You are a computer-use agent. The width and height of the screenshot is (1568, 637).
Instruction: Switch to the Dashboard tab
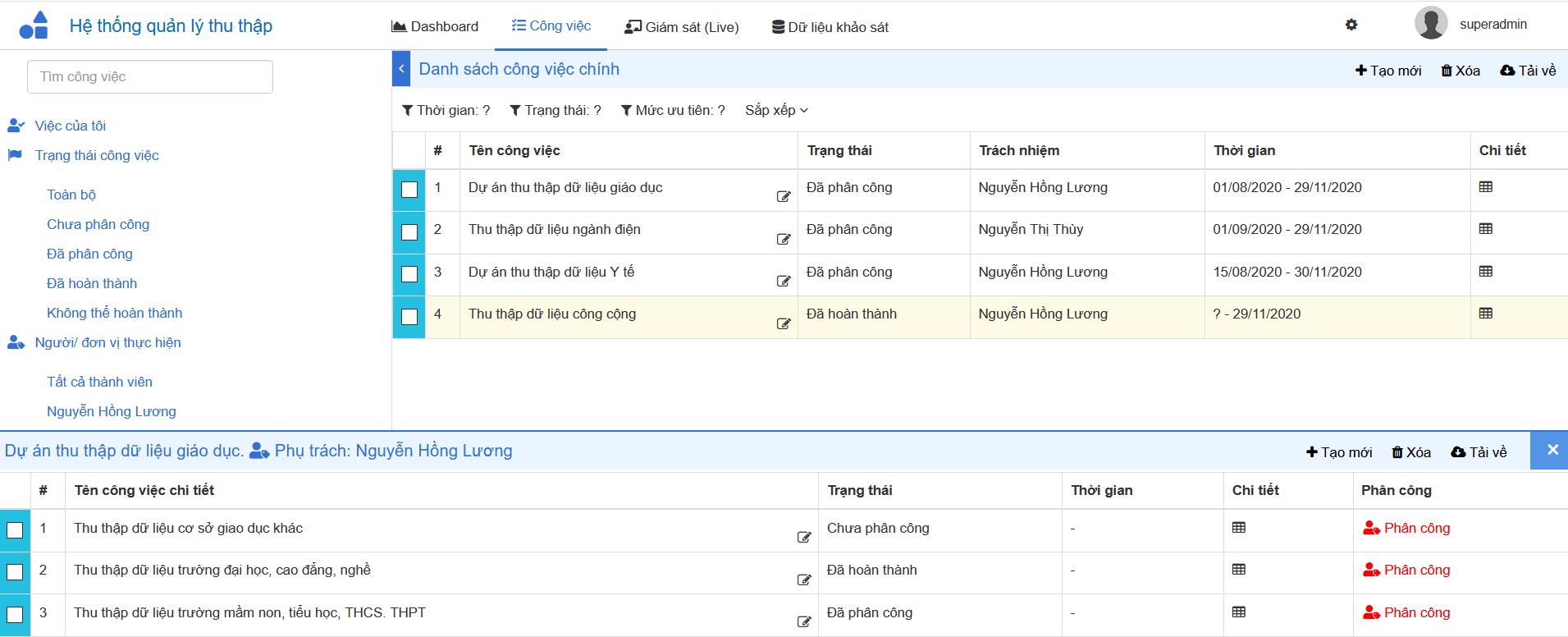pos(435,26)
